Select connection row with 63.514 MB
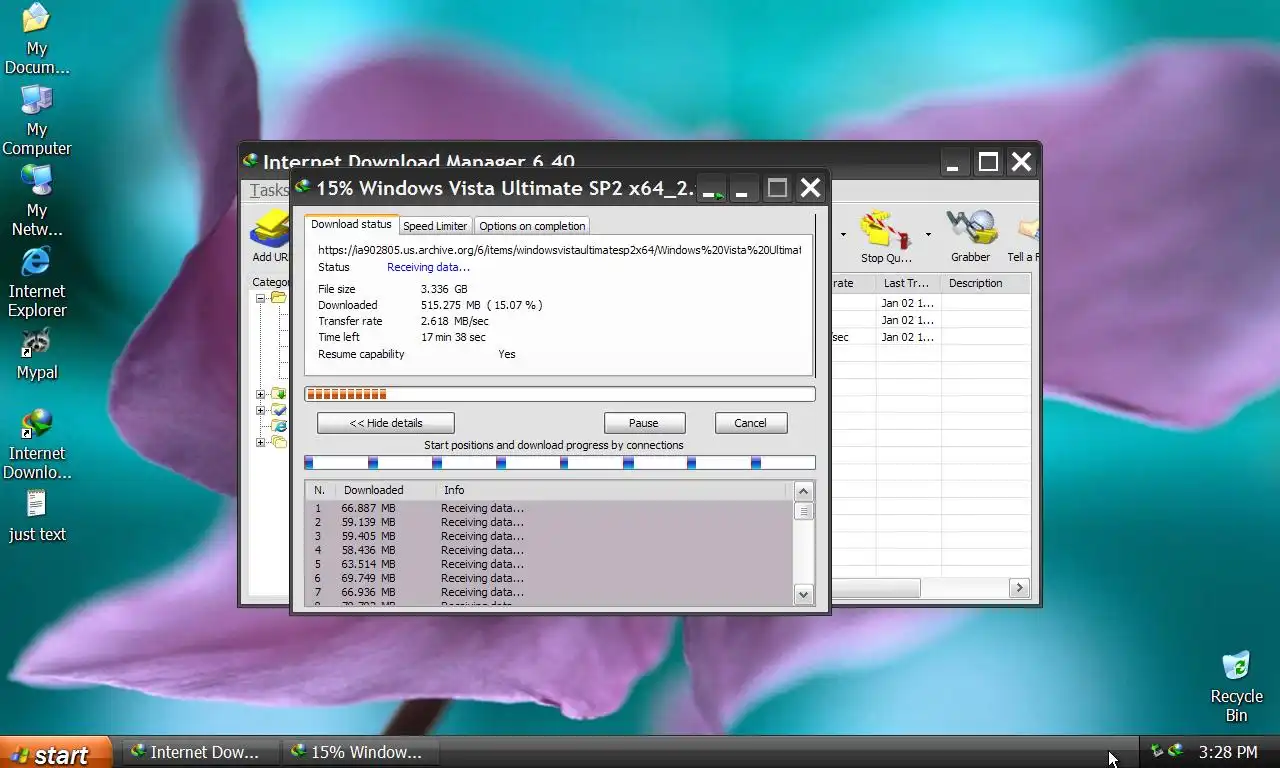Screen dimensions: 1280x768 [548, 564]
